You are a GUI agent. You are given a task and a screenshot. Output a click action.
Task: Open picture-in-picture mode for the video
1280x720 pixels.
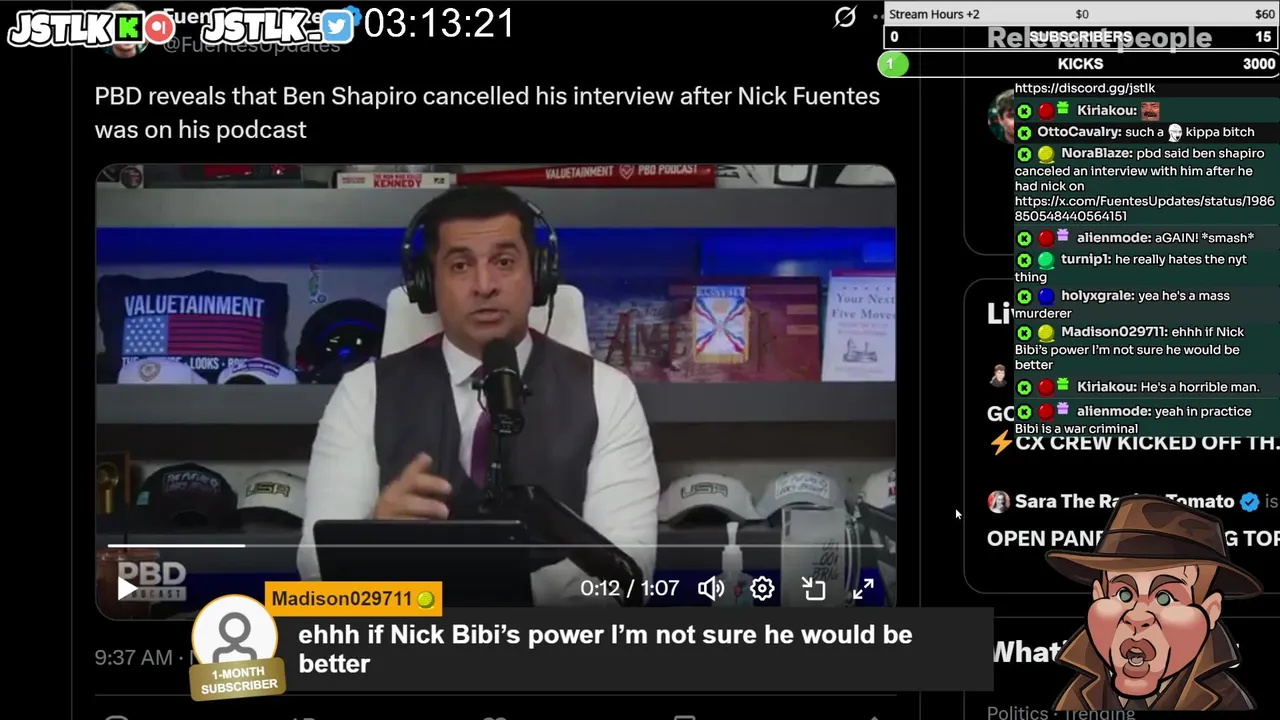click(814, 588)
